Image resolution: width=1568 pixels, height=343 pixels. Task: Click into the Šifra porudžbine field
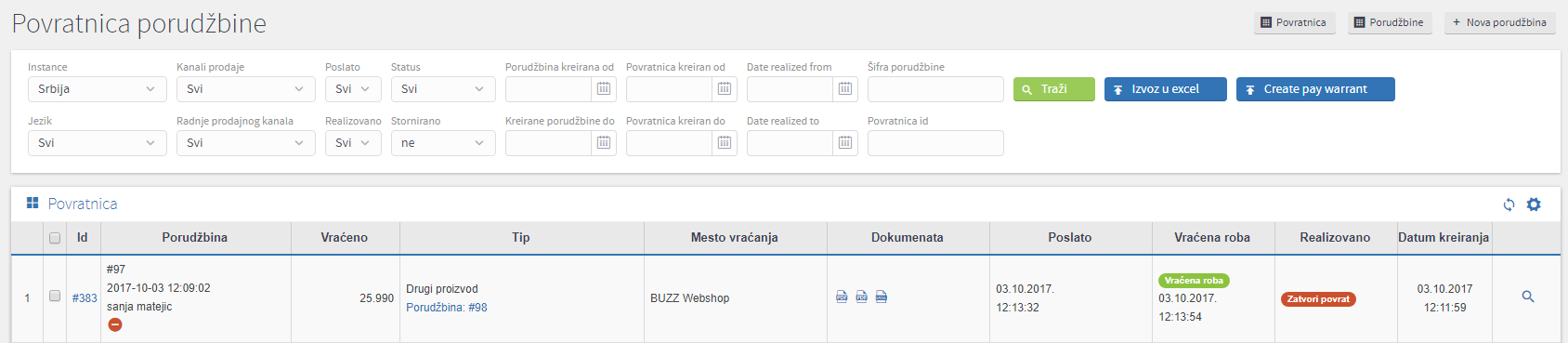[x=935, y=89]
